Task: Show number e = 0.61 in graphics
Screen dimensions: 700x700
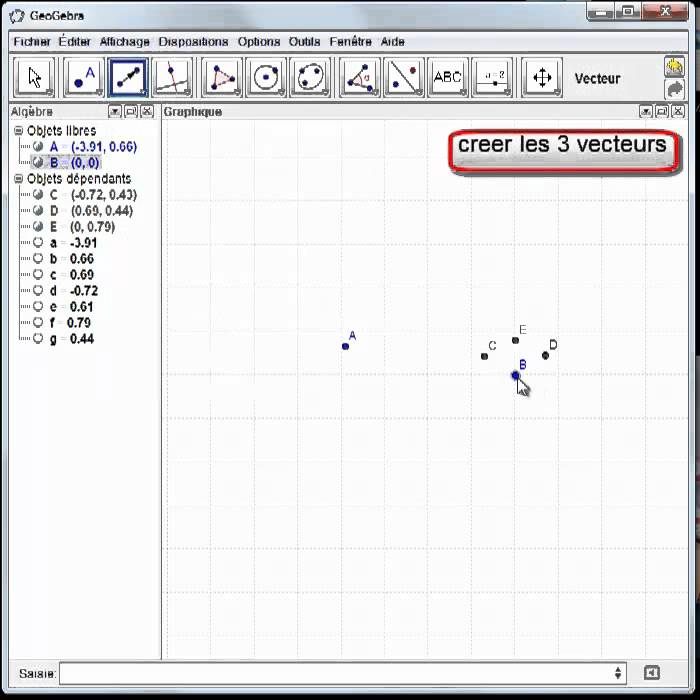Action: click(x=38, y=306)
